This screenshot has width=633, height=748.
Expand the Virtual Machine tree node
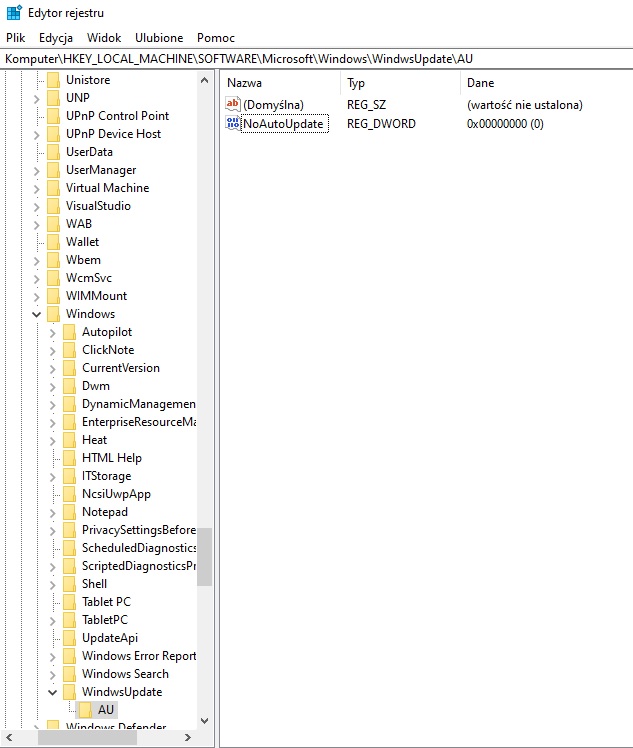(37, 188)
